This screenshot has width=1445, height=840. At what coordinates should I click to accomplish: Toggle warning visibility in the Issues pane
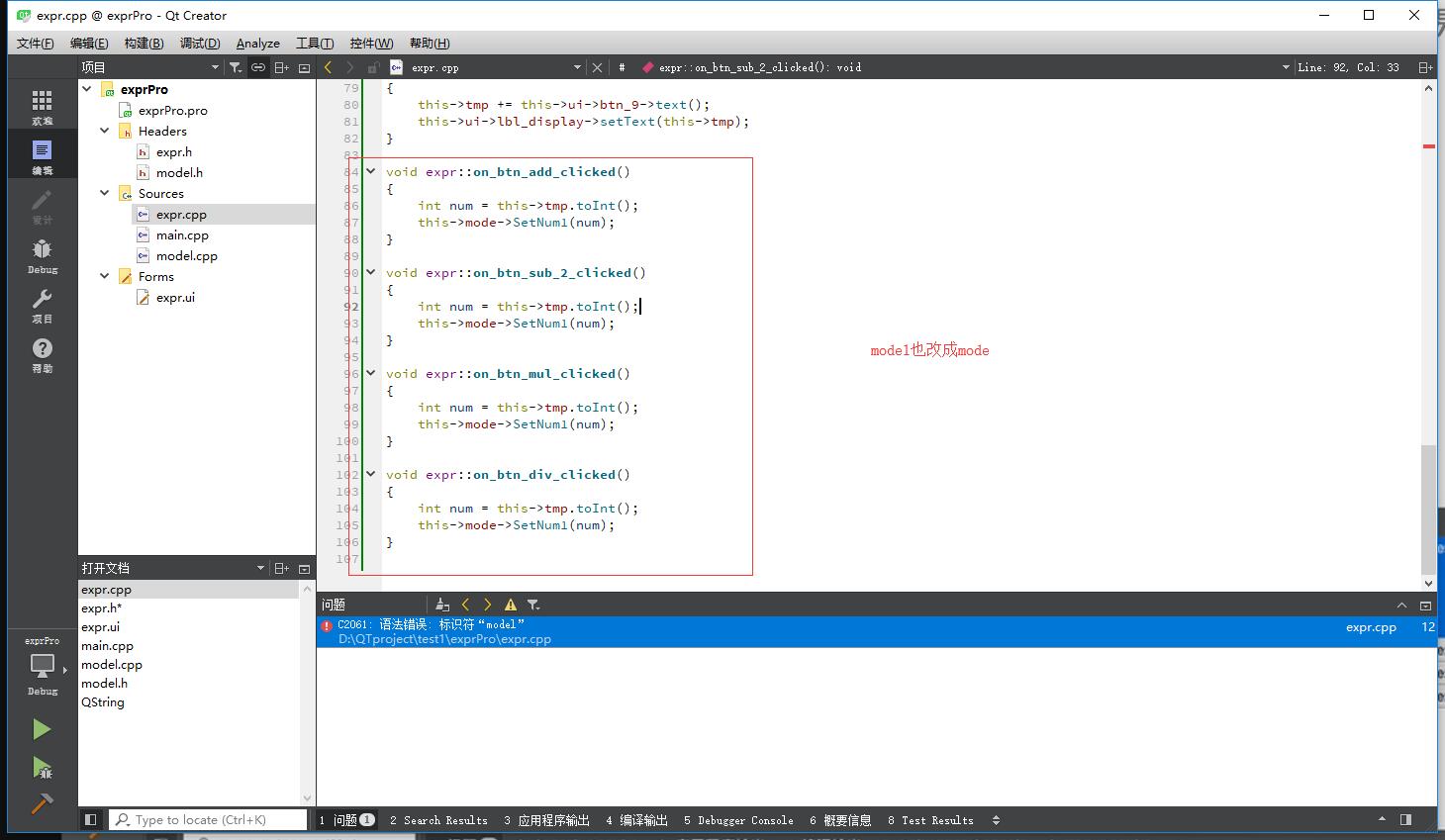click(x=510, y=604)
